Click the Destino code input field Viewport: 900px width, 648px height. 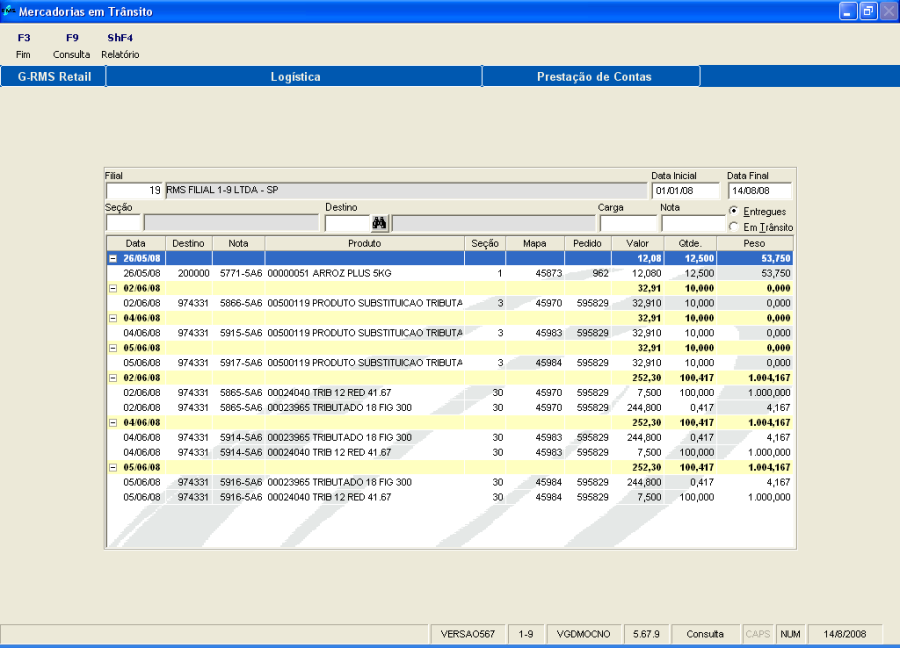[x=347, y=223]
